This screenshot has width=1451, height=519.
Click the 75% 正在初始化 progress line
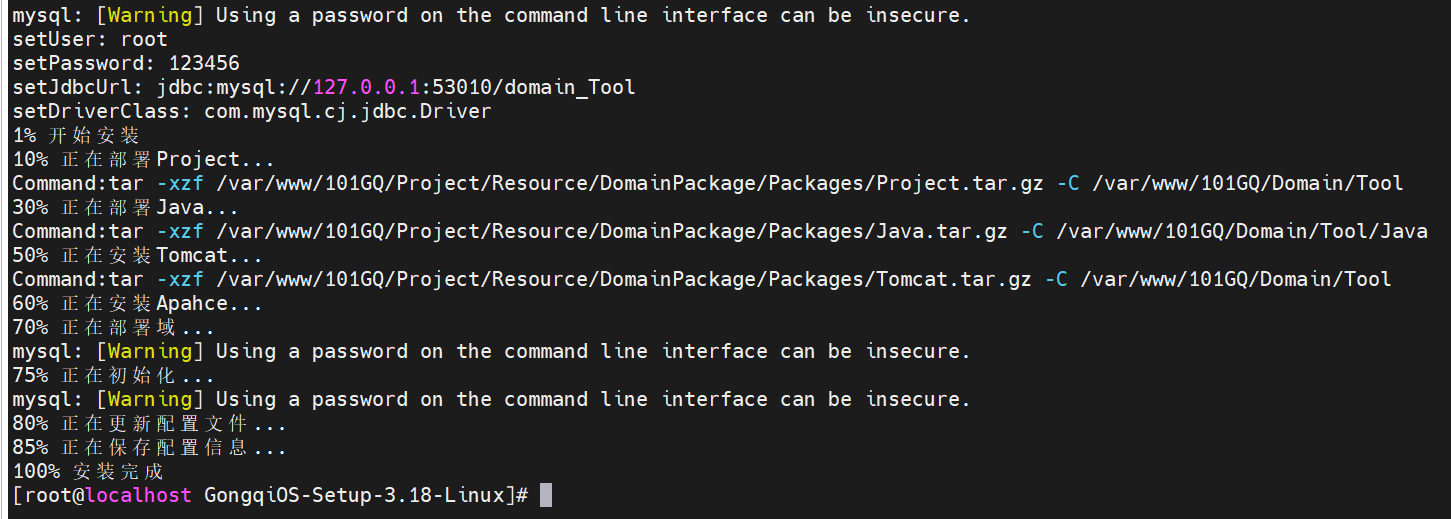113,375
